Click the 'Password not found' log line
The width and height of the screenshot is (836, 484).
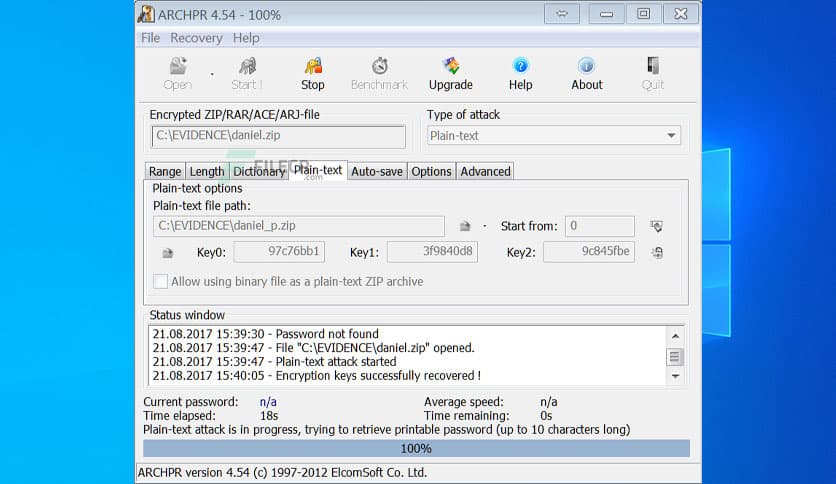pos(266,334)
